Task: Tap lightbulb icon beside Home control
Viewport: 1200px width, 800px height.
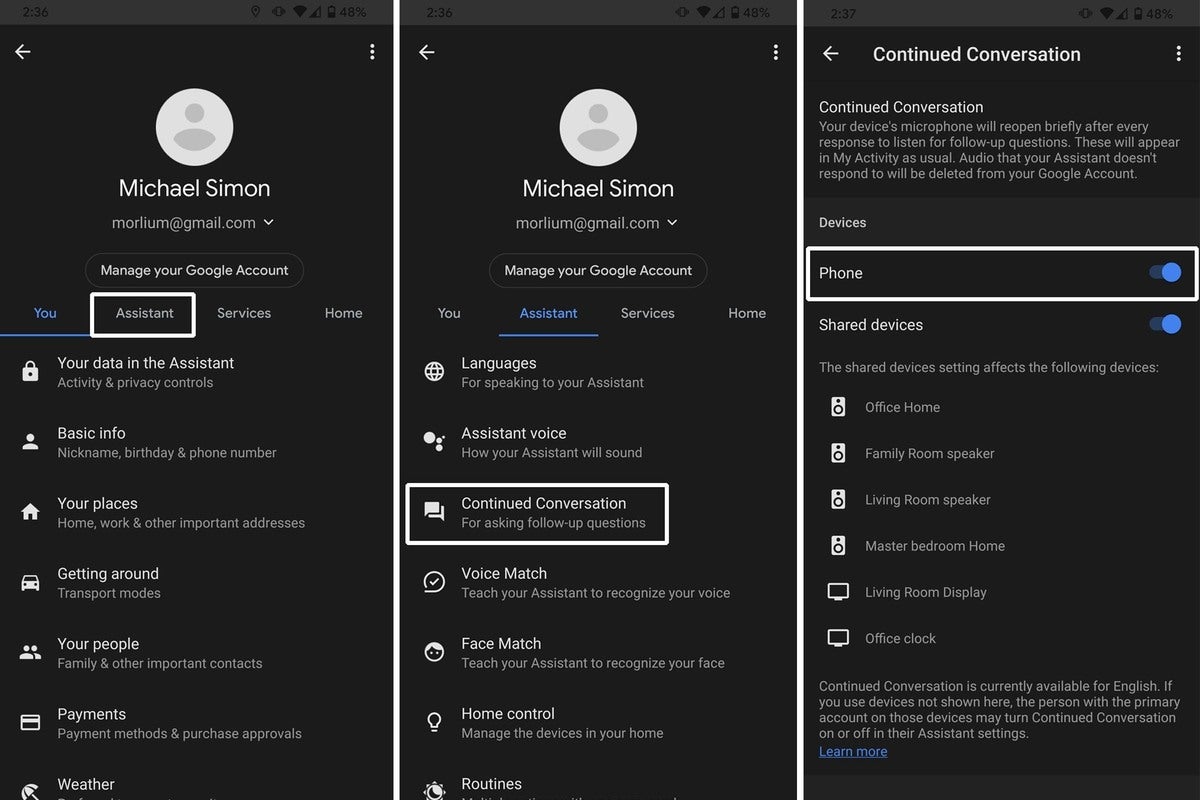Action: pos(434,722)
